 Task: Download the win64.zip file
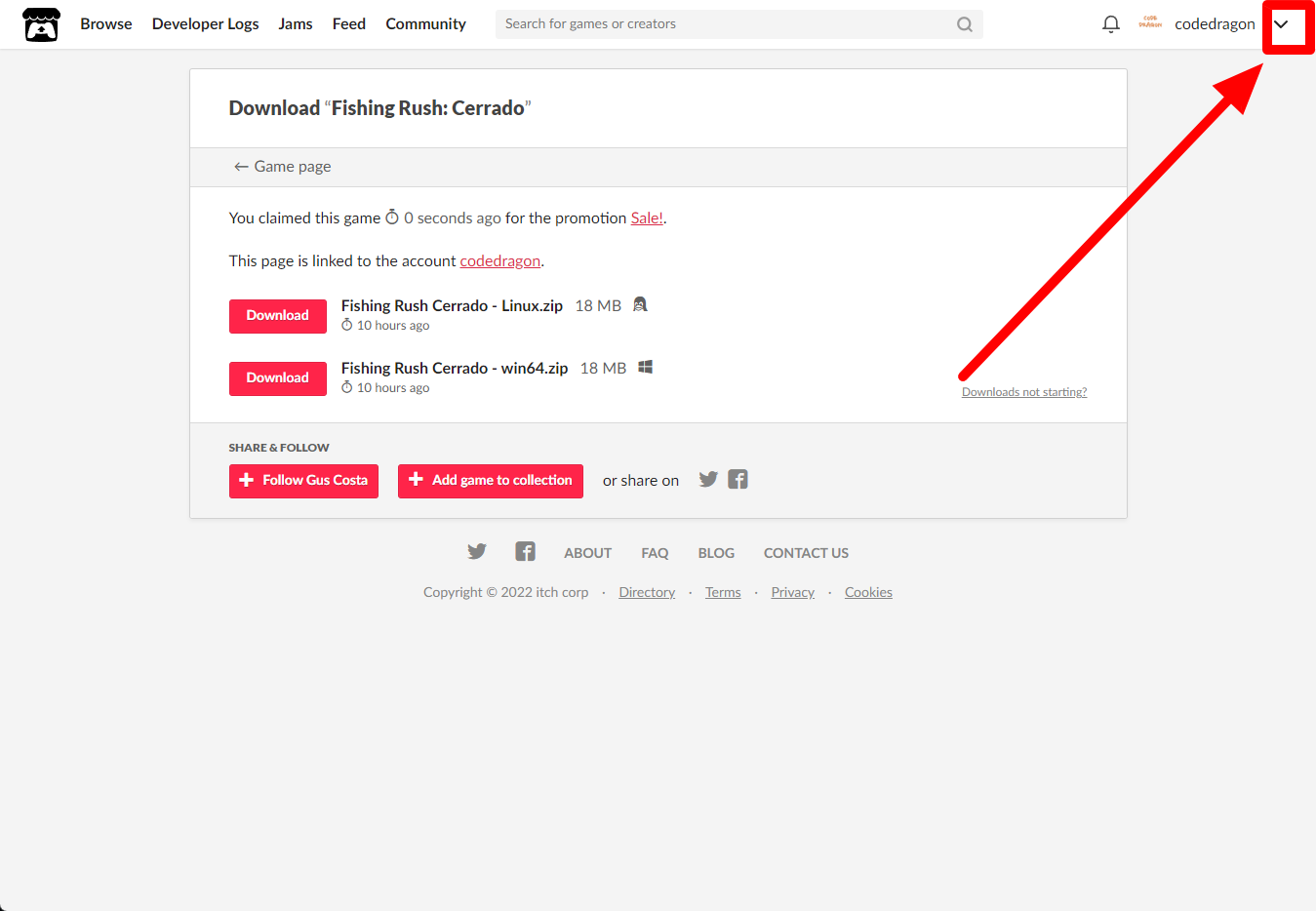click(278, 378)
